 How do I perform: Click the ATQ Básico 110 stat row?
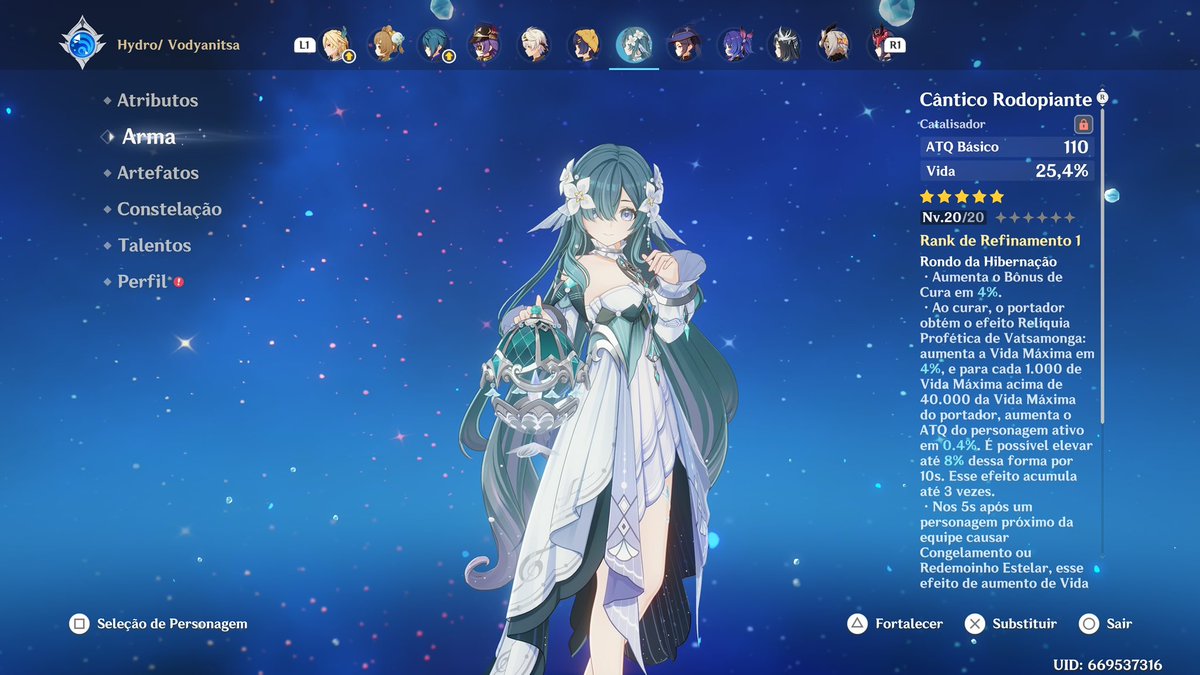click(1007, 147)
